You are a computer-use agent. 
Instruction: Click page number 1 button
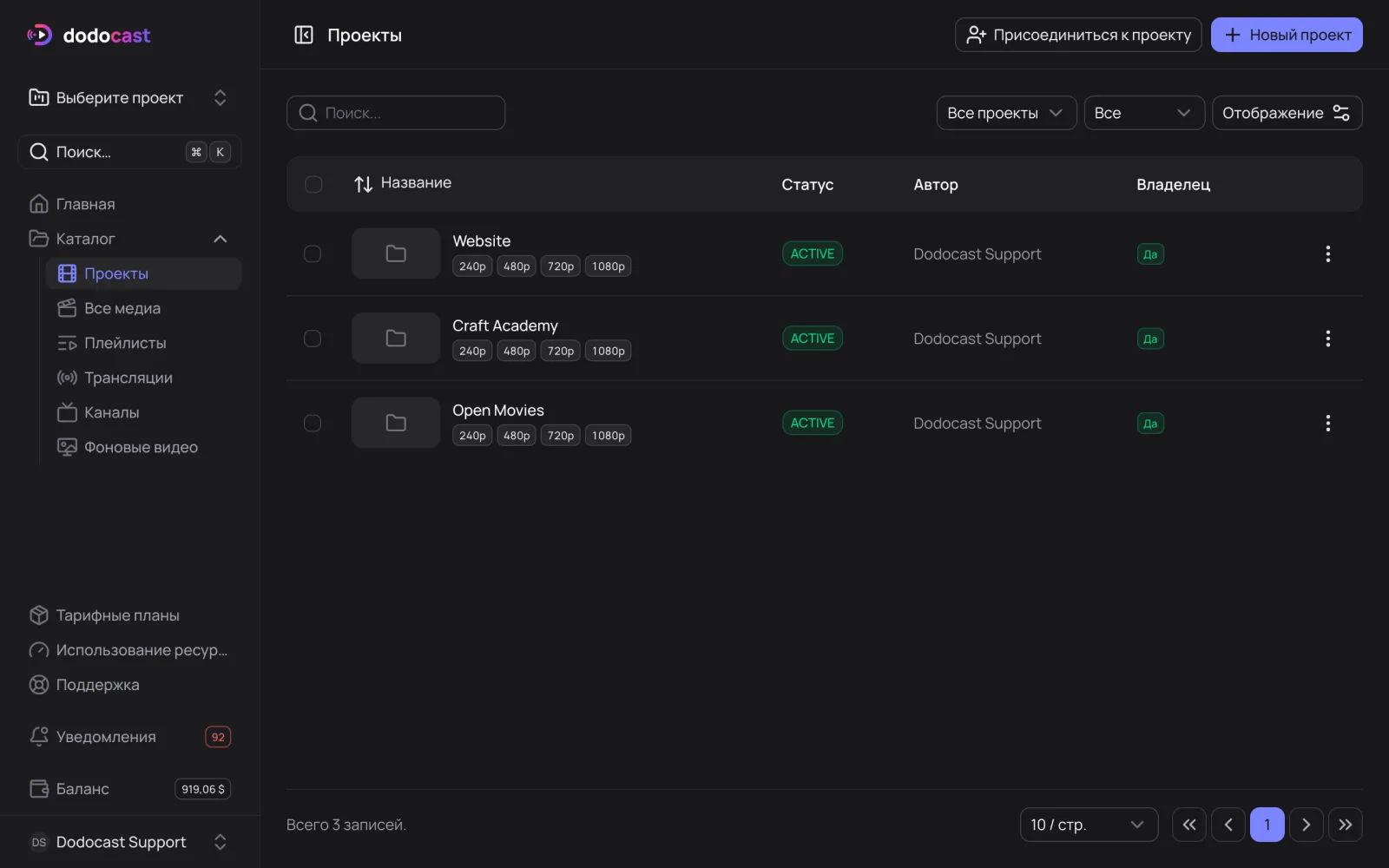click(x=1267, y=825)
